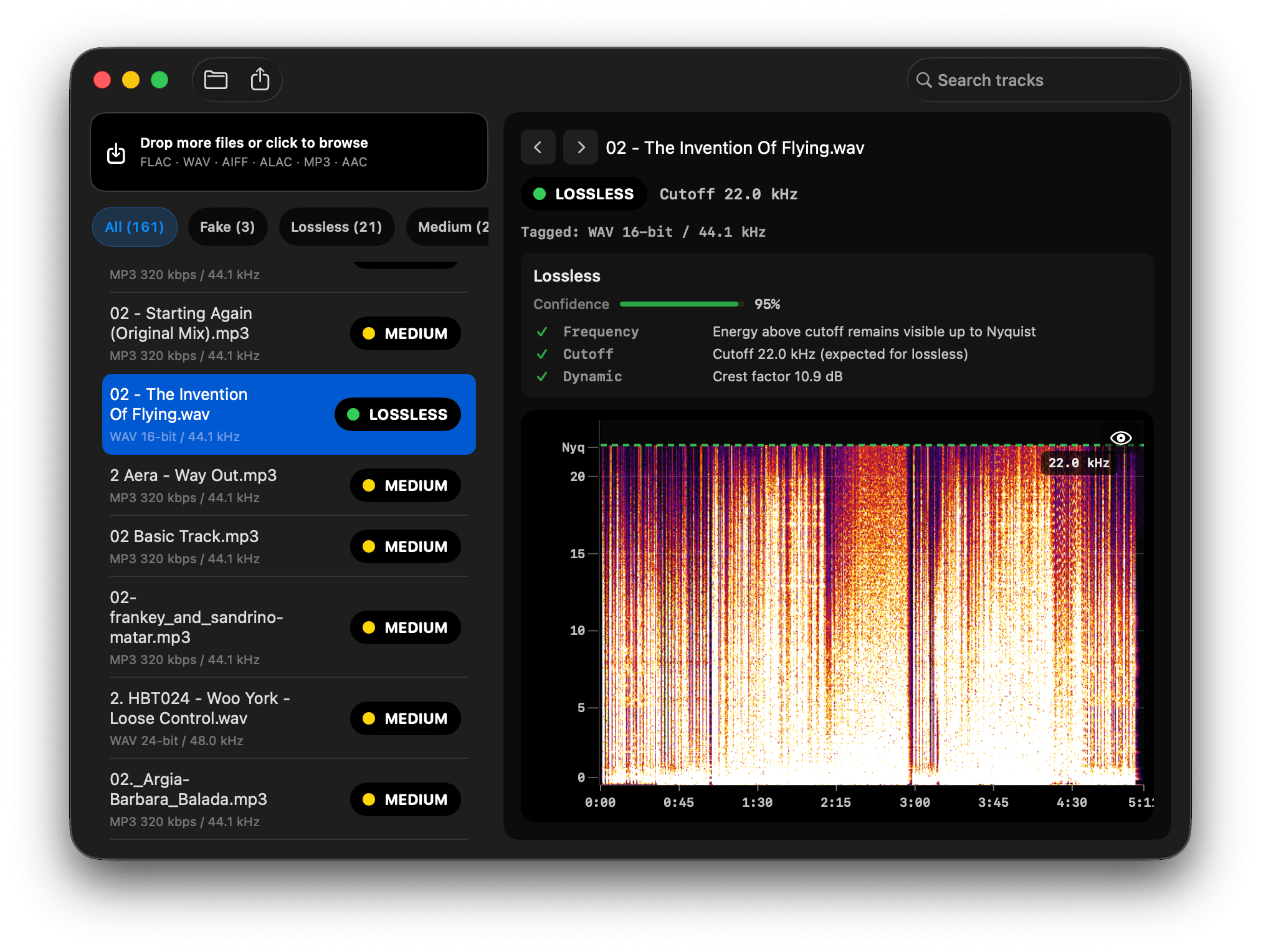The height and width of the screenshot is (952, 1261).
Task: Click track title 02 - The Invention Of Flying.wav header
Action: coord(735,148)
